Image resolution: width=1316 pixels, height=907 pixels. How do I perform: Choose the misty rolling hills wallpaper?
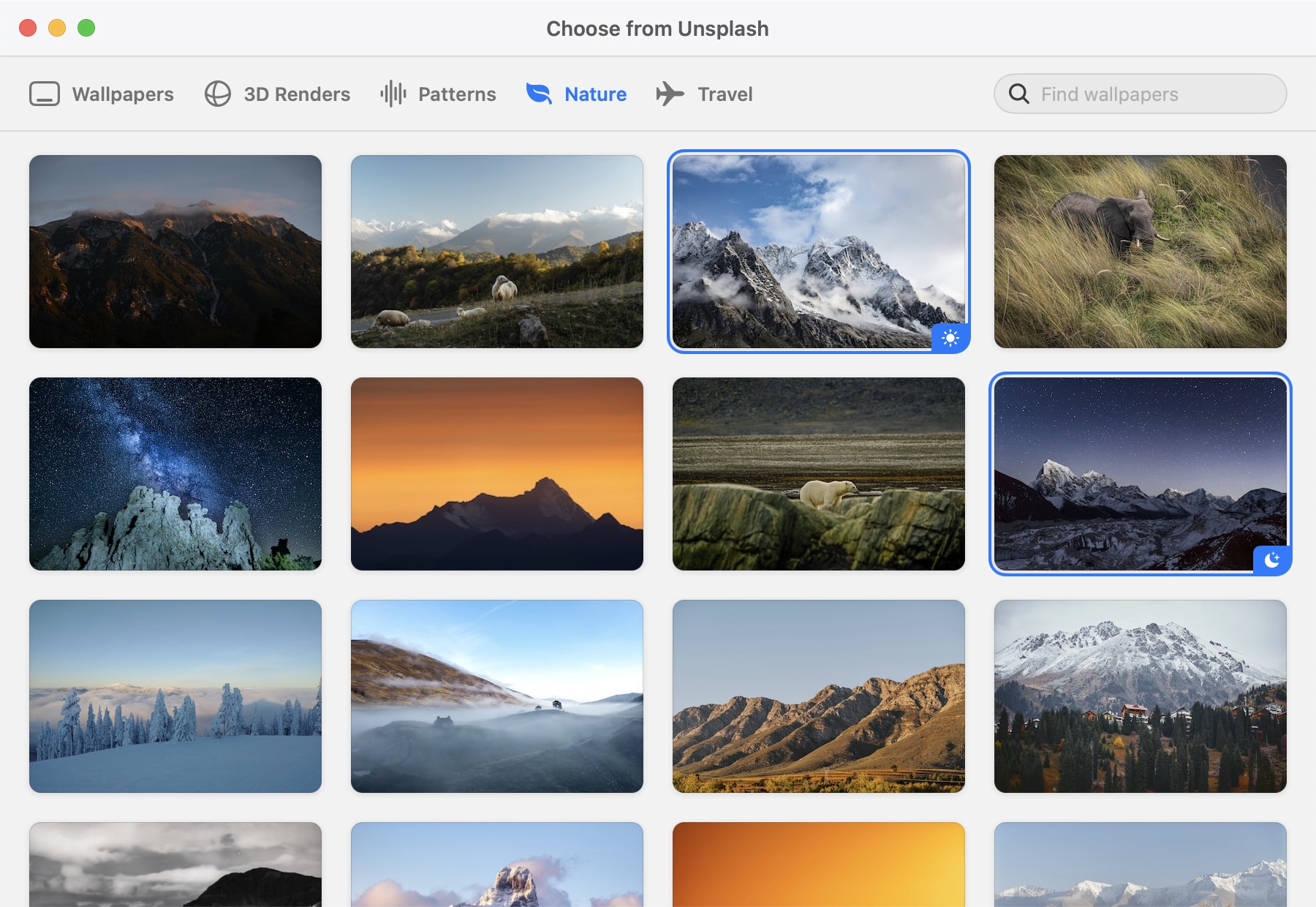(497, 696)
